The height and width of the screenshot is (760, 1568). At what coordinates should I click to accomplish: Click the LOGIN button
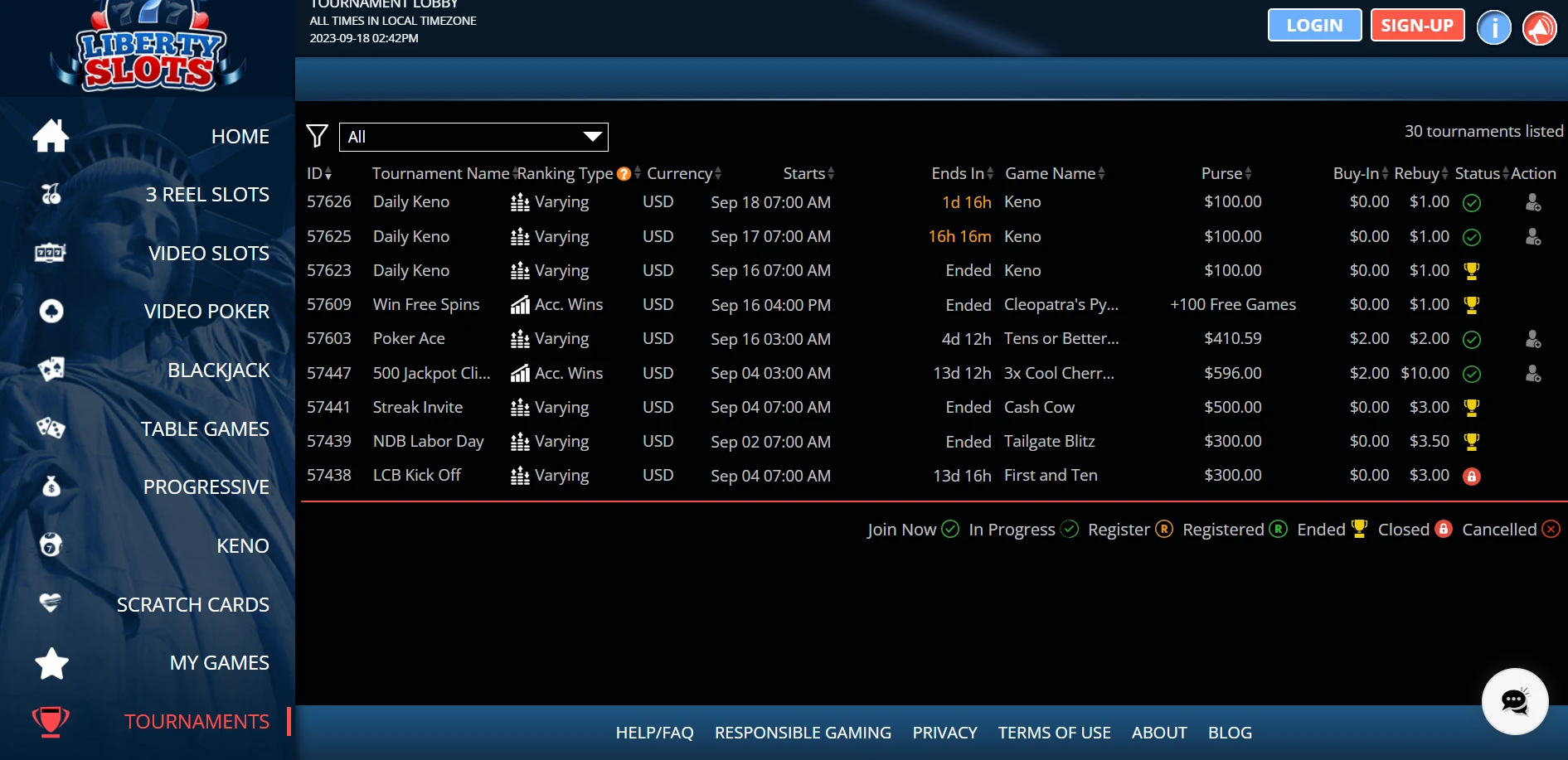1314,25
